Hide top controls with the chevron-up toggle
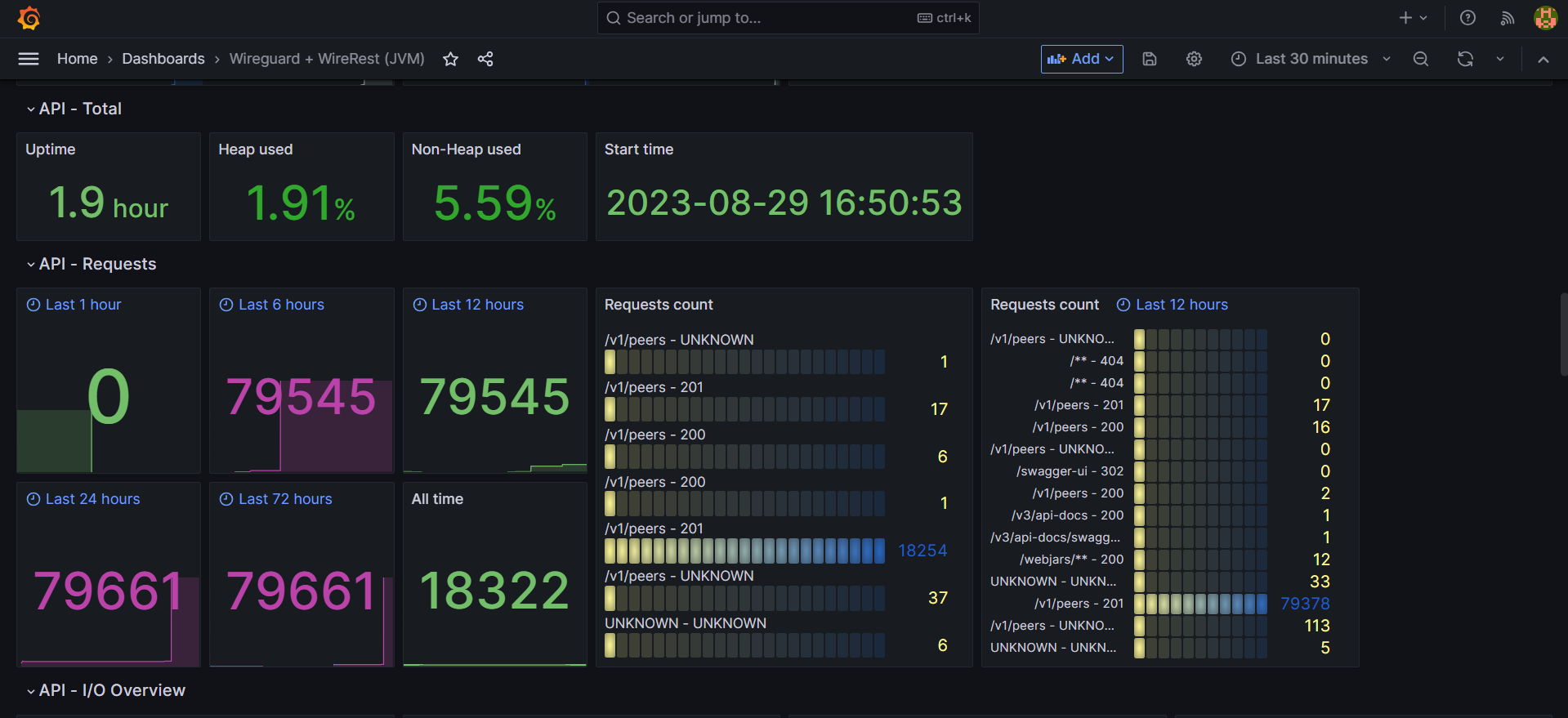Viewport: 1568px width, 718px height. [1543, 59]
